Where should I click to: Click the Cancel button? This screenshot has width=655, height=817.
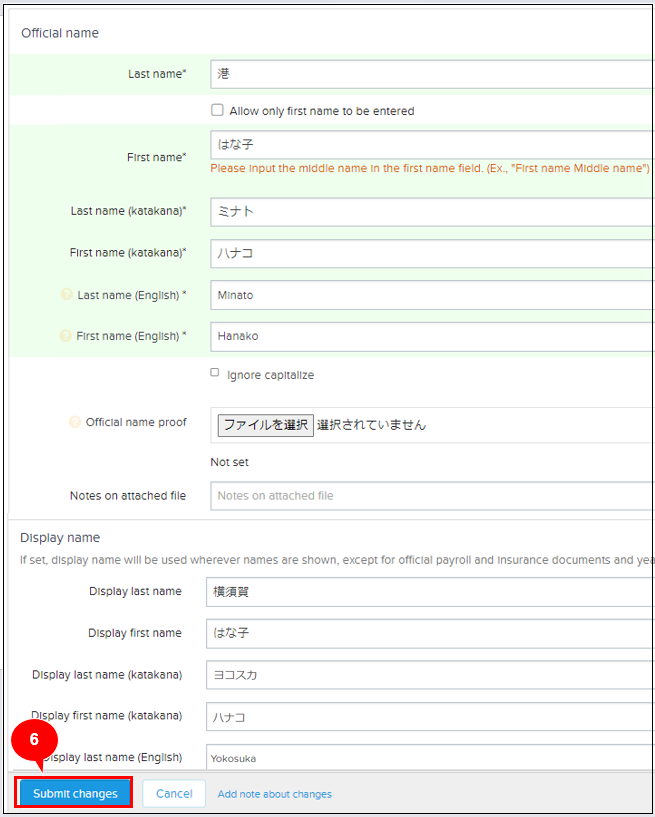pyautogui.click(x=174, y=794)
